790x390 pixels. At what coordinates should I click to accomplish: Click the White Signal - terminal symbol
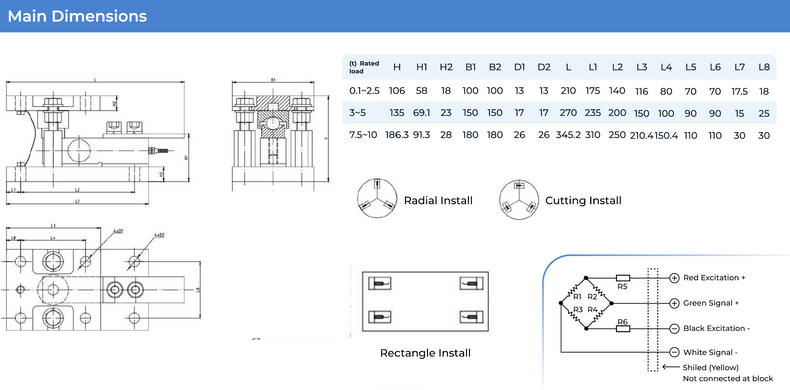point(674,352)
